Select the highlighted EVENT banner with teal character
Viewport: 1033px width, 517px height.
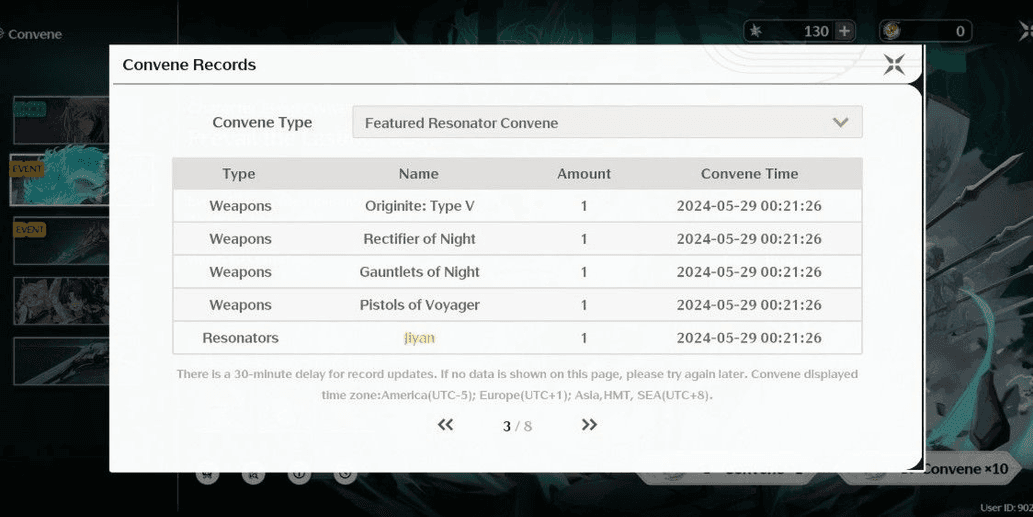[60, 180]
